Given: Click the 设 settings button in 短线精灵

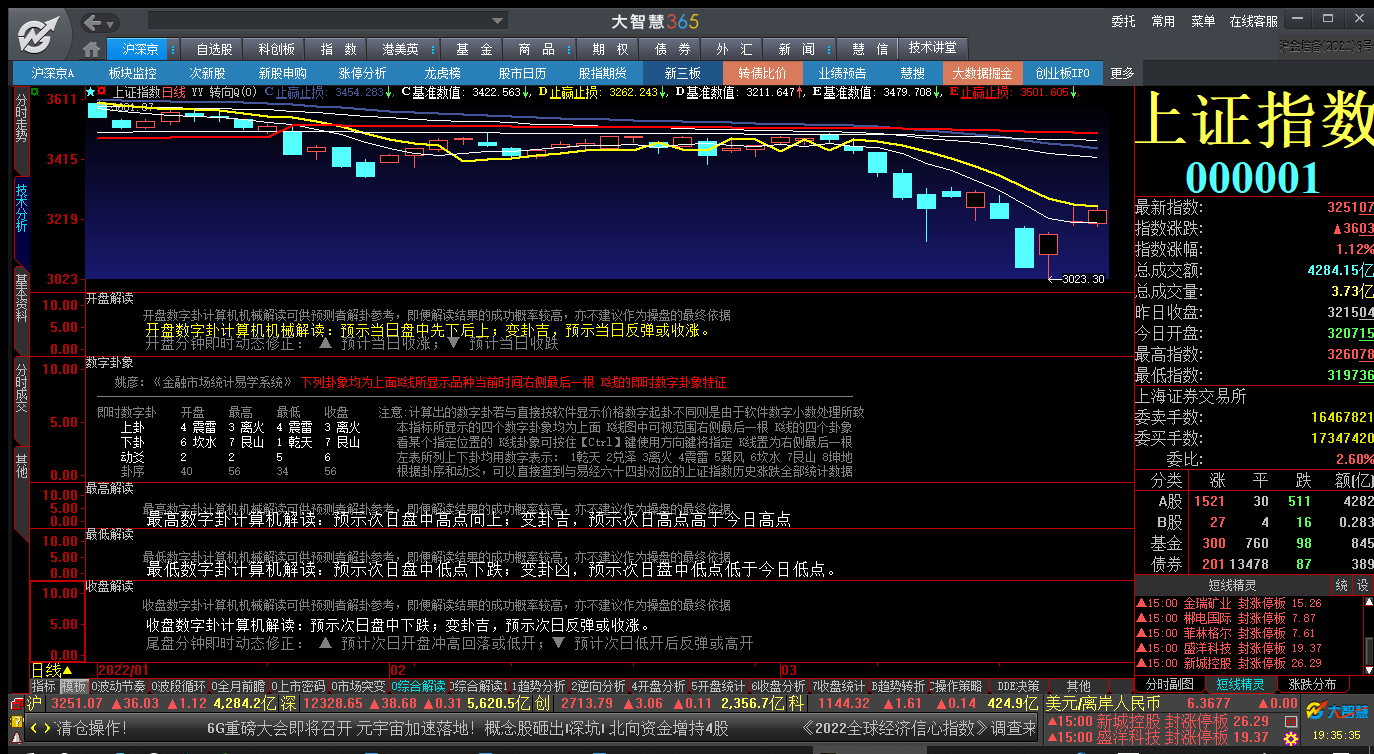Looking at the screenshot, I should (x=1362, y=585).
